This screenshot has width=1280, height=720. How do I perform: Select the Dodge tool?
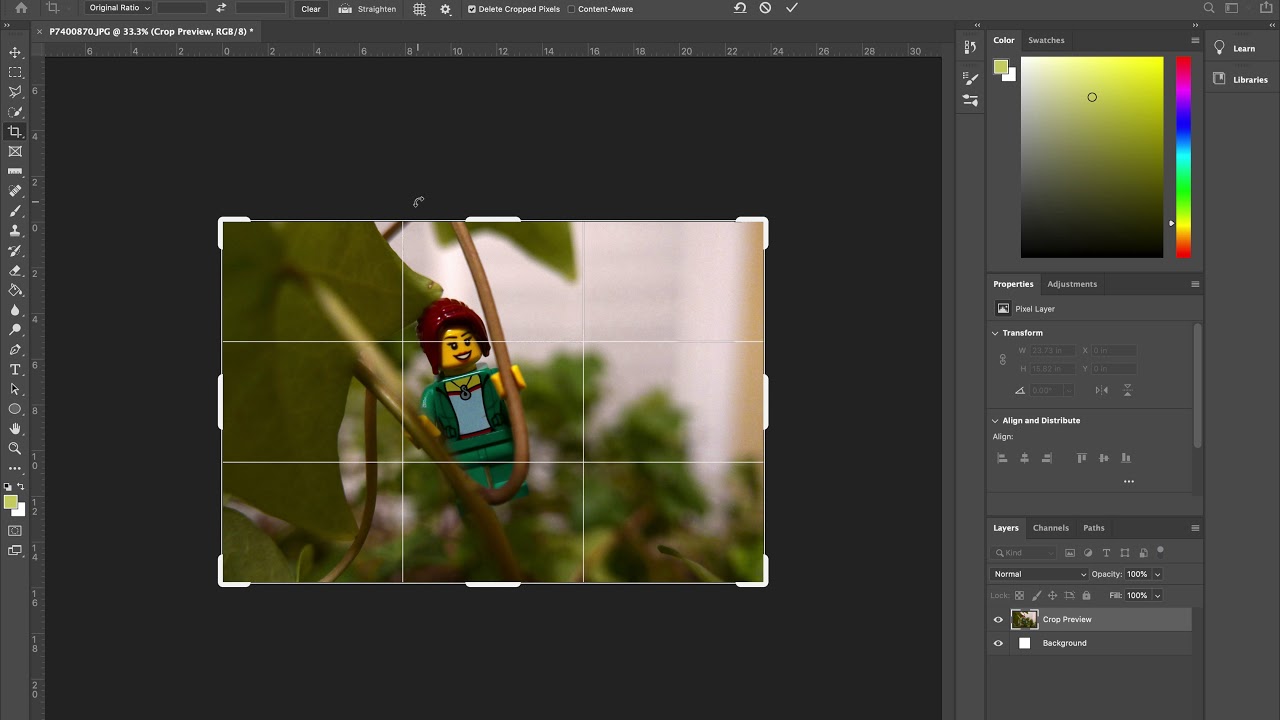pyautogui.click(x=15, y=330)
